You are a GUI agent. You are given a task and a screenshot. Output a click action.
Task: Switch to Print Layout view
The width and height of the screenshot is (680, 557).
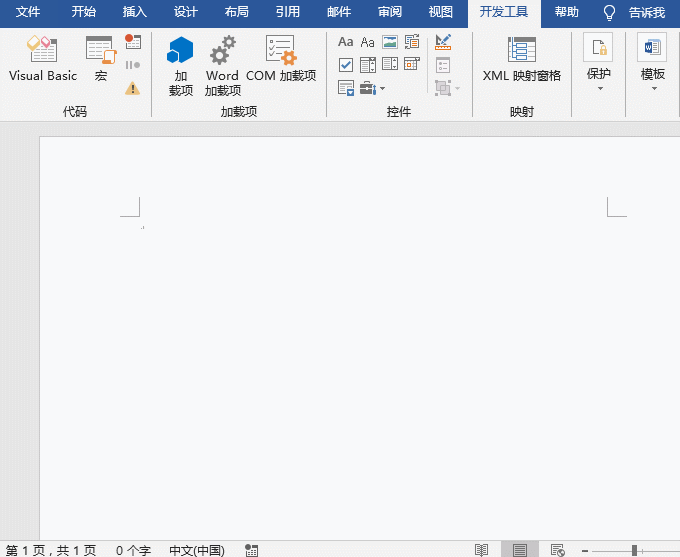520,550
